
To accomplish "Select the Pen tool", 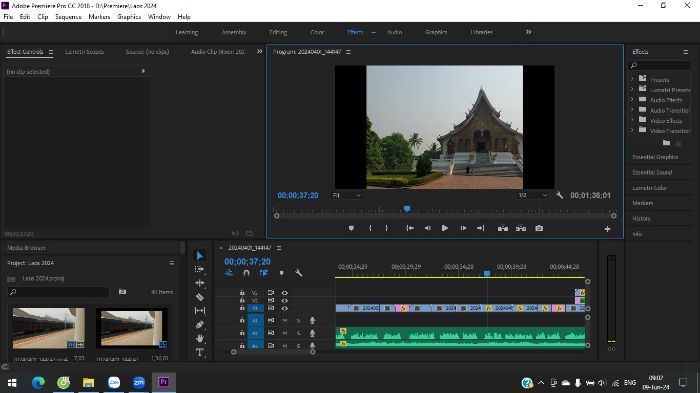I will (x=200, y=325).
